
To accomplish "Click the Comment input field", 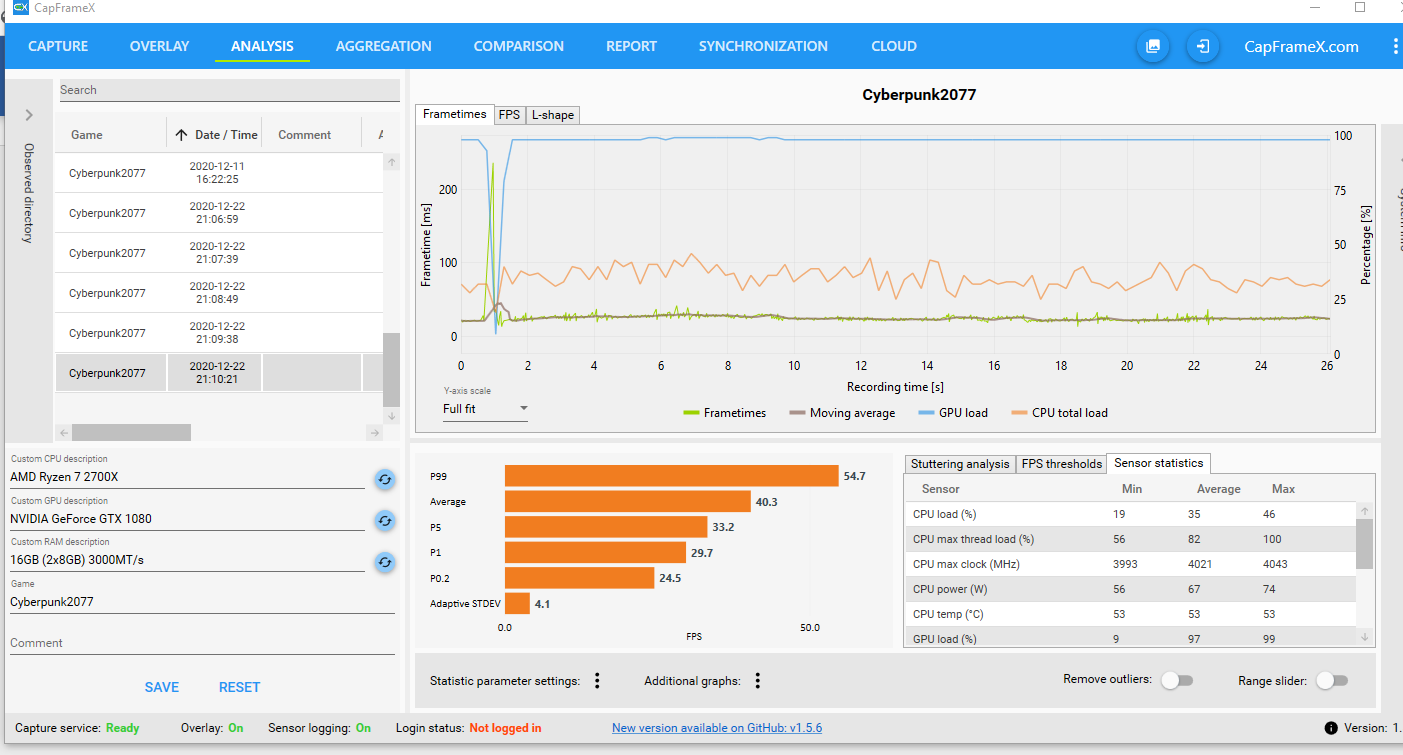I will [202, 643].
